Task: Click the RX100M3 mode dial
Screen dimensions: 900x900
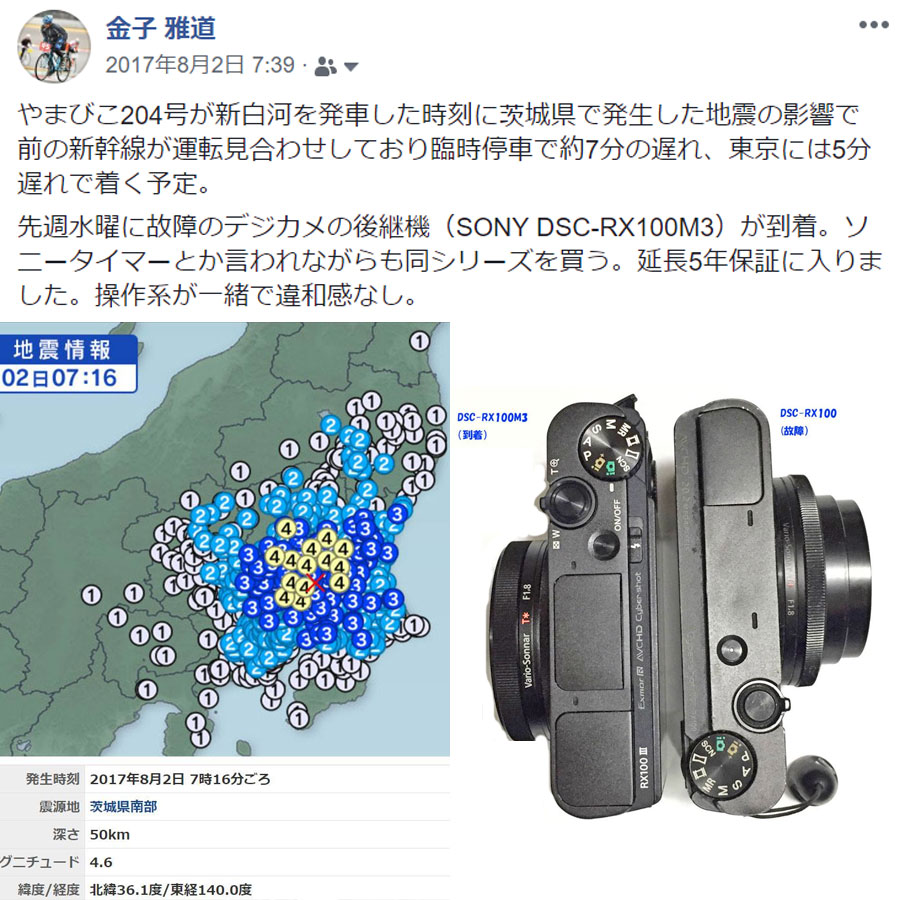Action: [609, 446]
